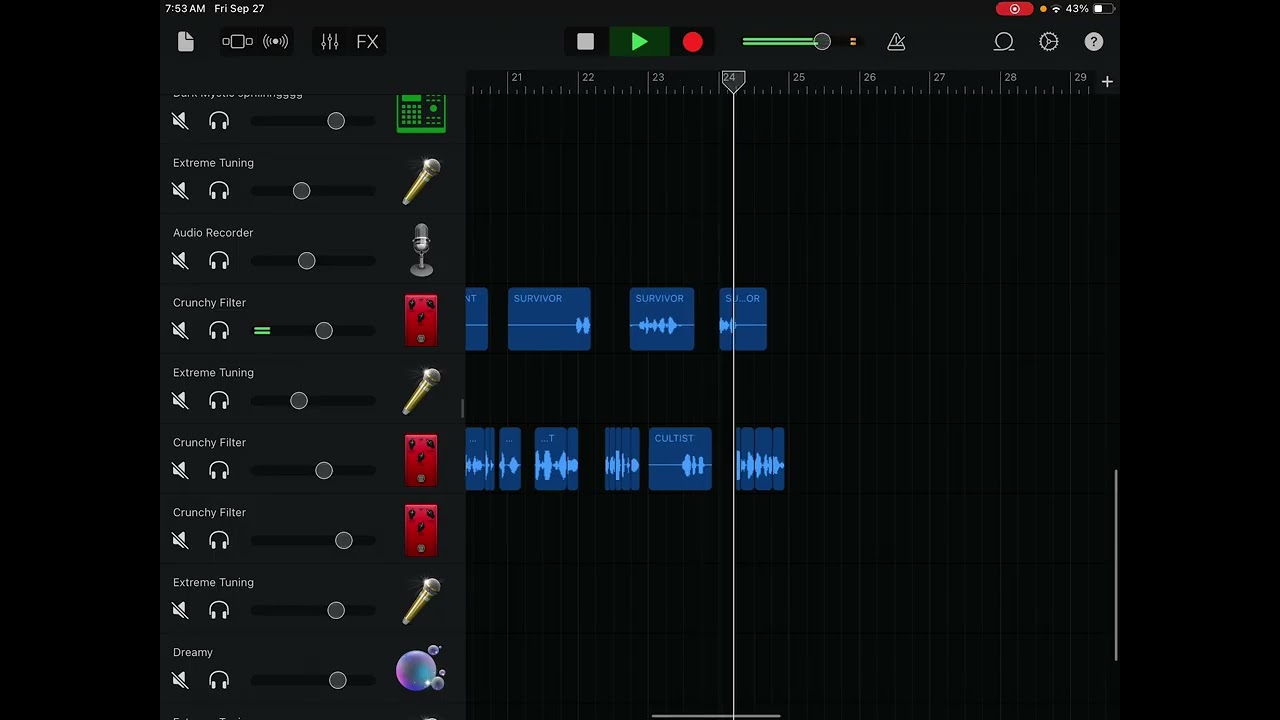
Task: Mute the drum machine track at top
Action: (x=180, y=121)
